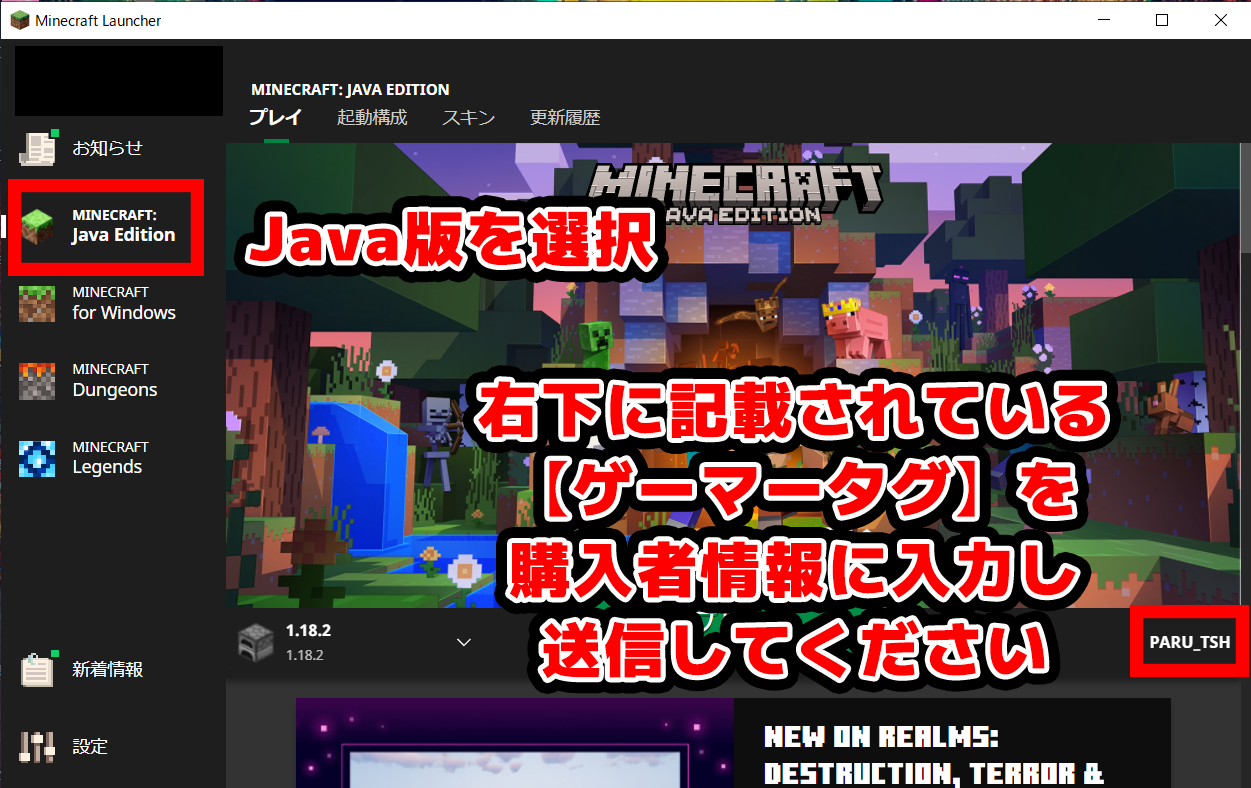Close the Minecraft Launcher window
1251x788 pixels.
tap(1221, 20)
